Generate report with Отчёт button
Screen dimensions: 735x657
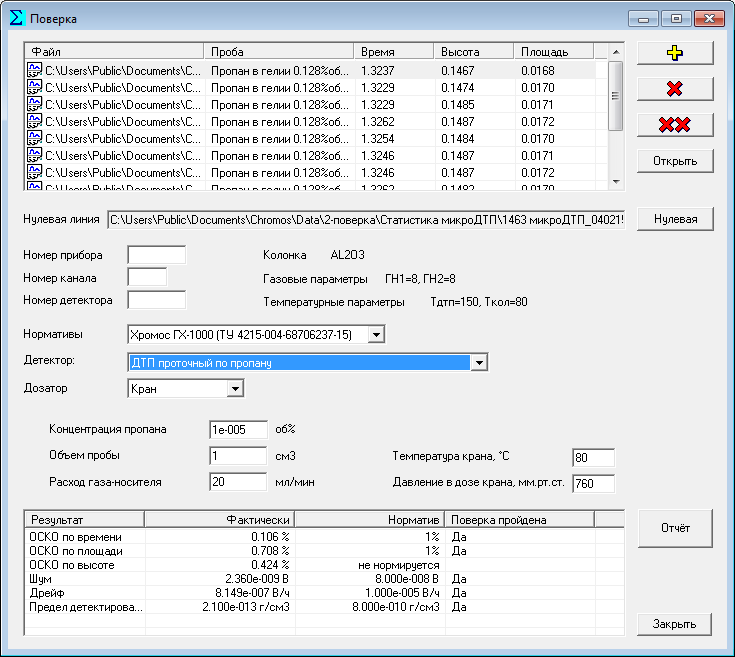pyautogui.click(x=675, y=528)
